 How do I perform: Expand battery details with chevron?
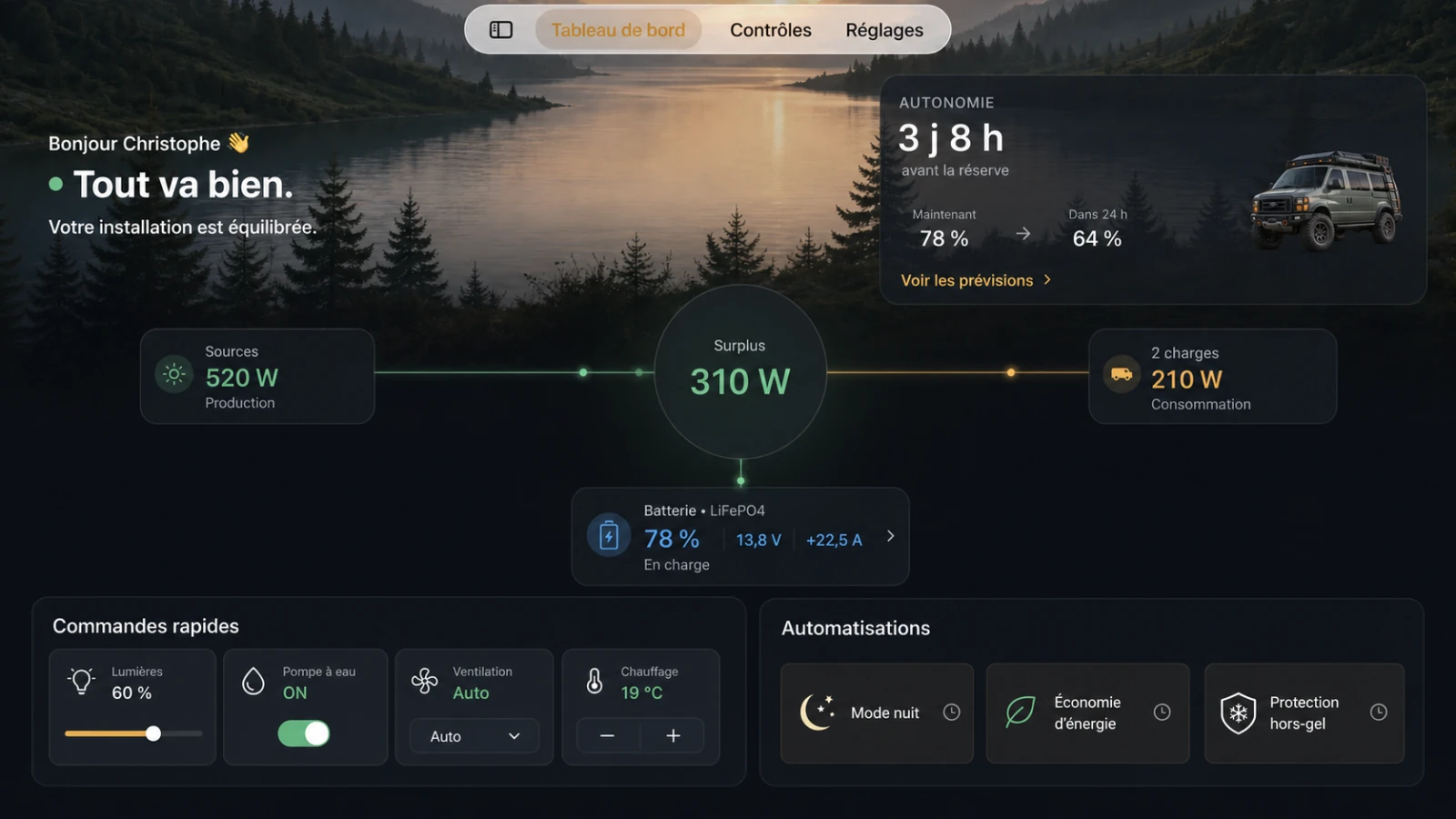pos(890,536)
